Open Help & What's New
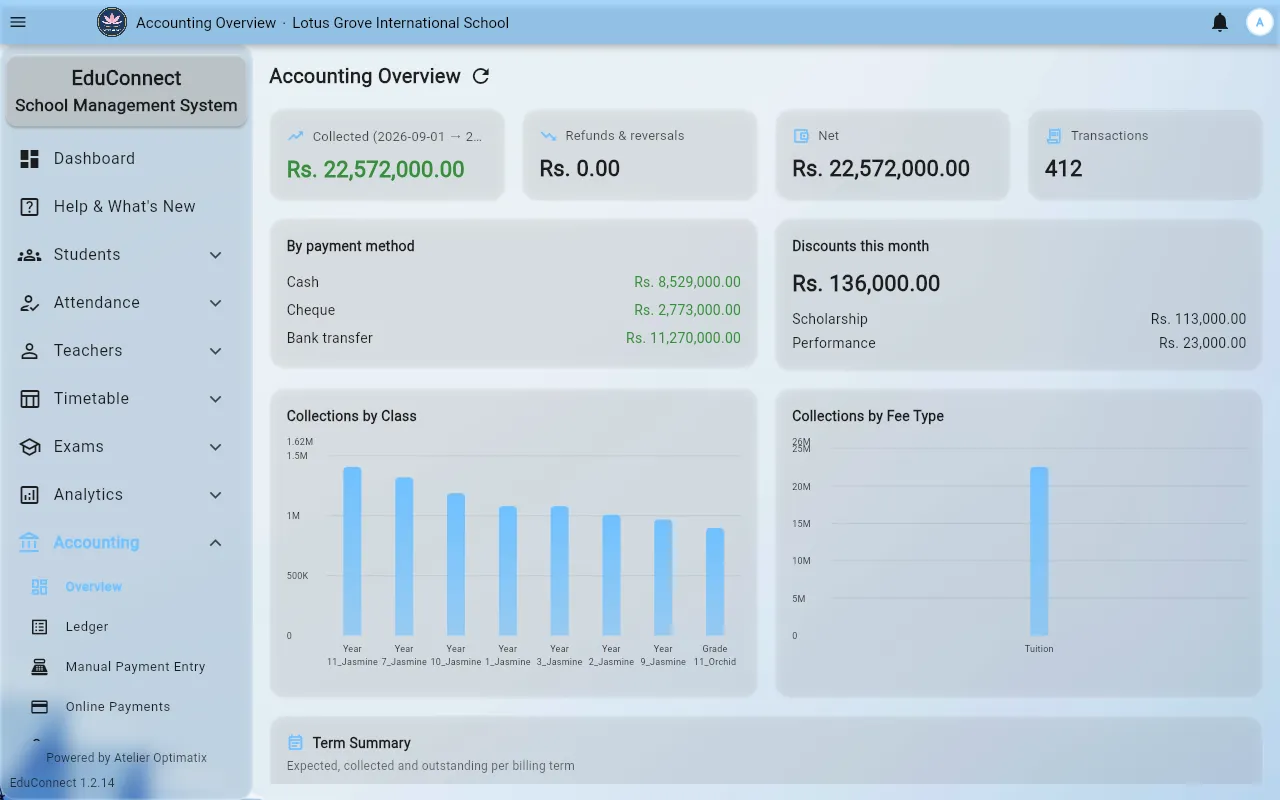Viewport: 1280px width, 800px height. tap(126, 206)
